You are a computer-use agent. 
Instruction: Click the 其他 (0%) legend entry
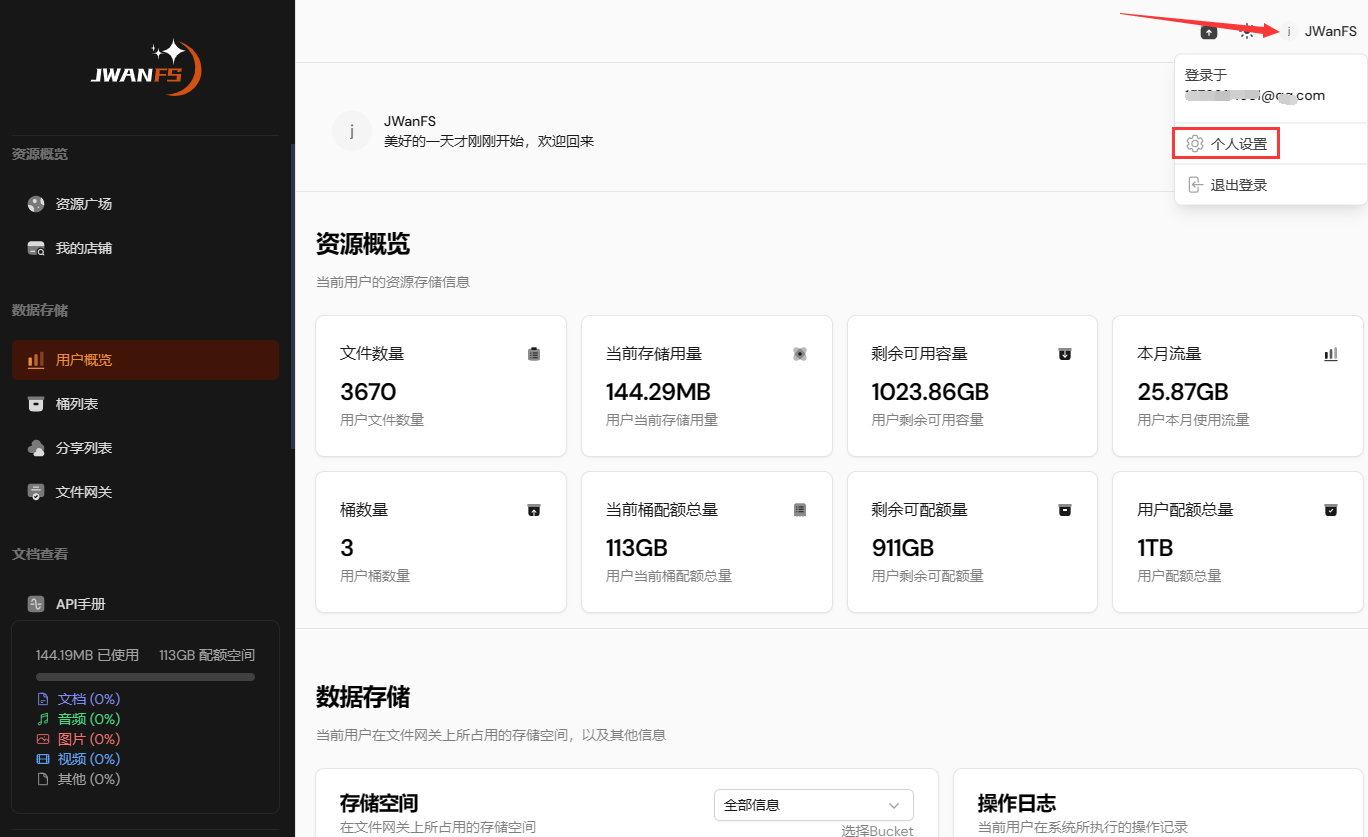click(x=78, y=779)
